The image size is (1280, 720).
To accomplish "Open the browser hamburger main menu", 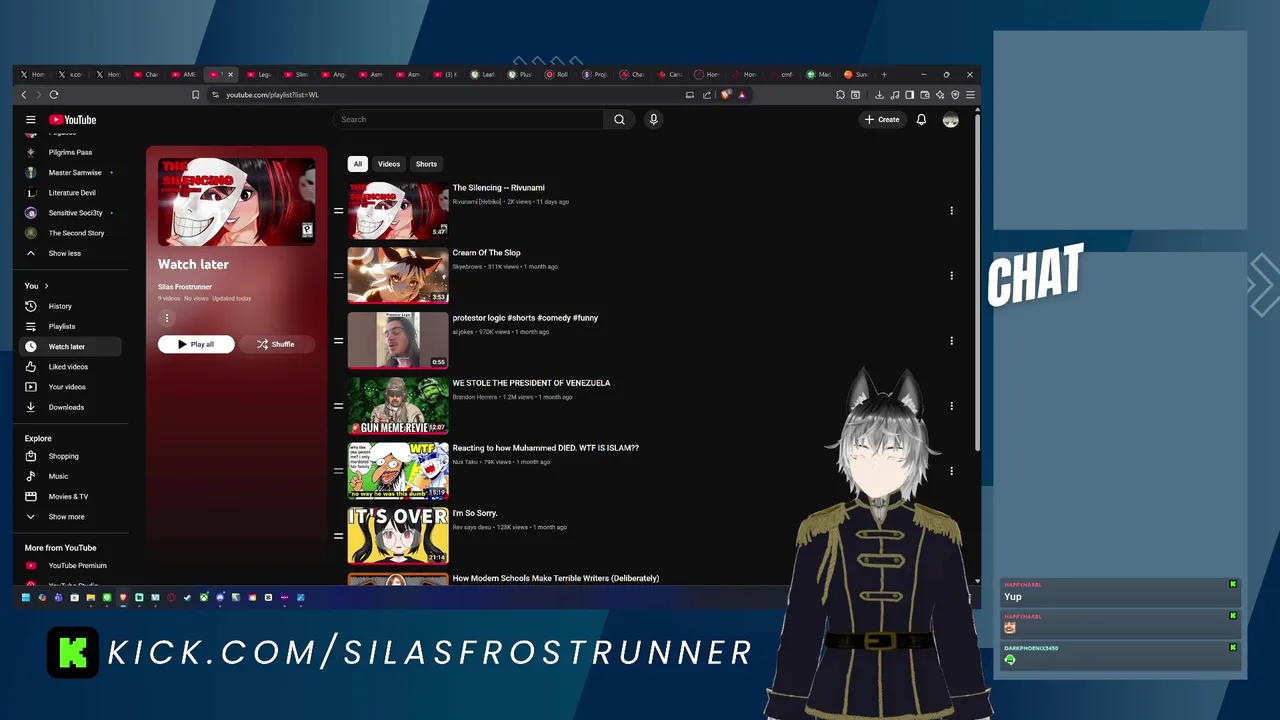I will (x=970, y=95).
